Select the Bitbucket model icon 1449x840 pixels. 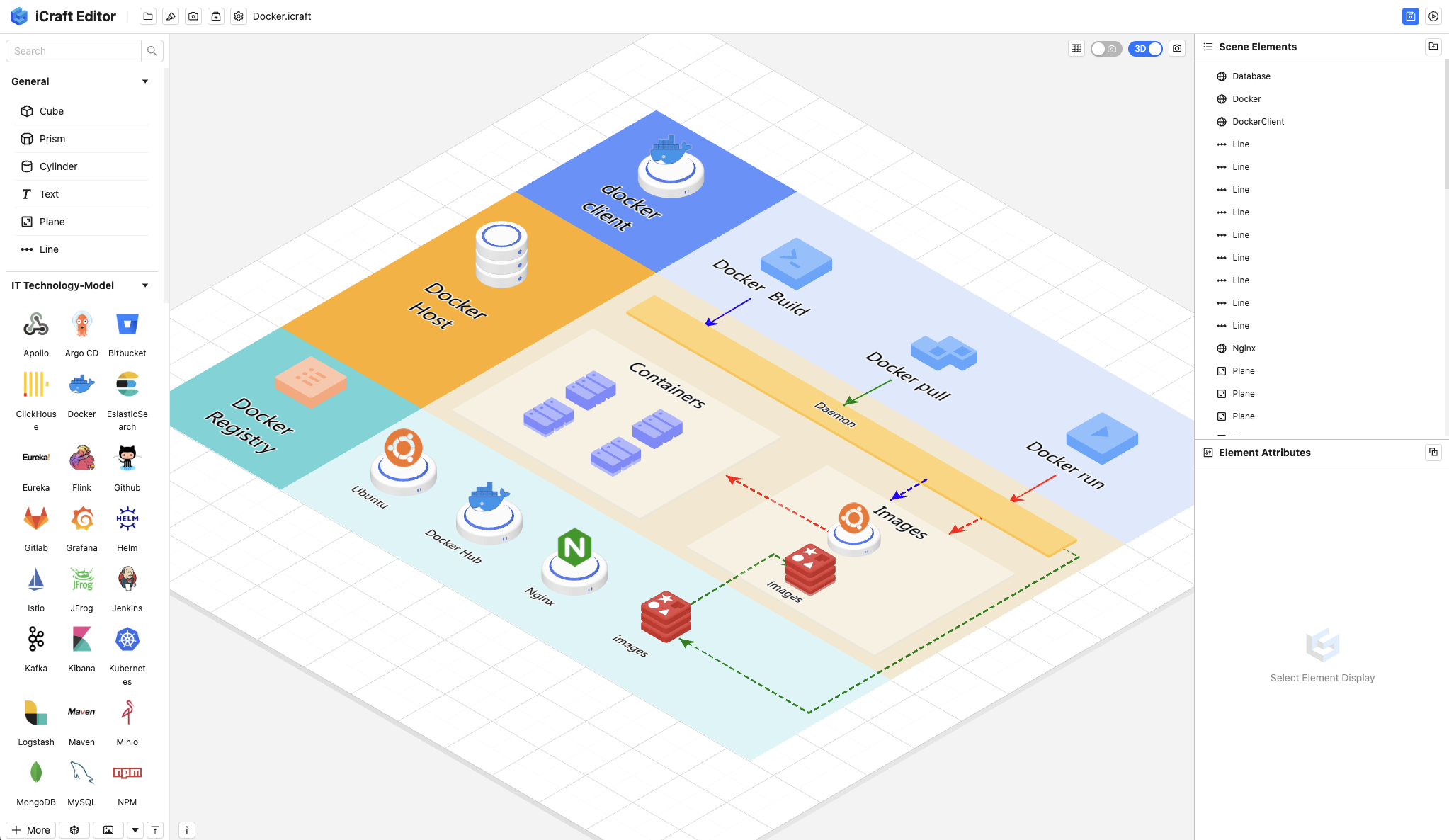point(127,324)
